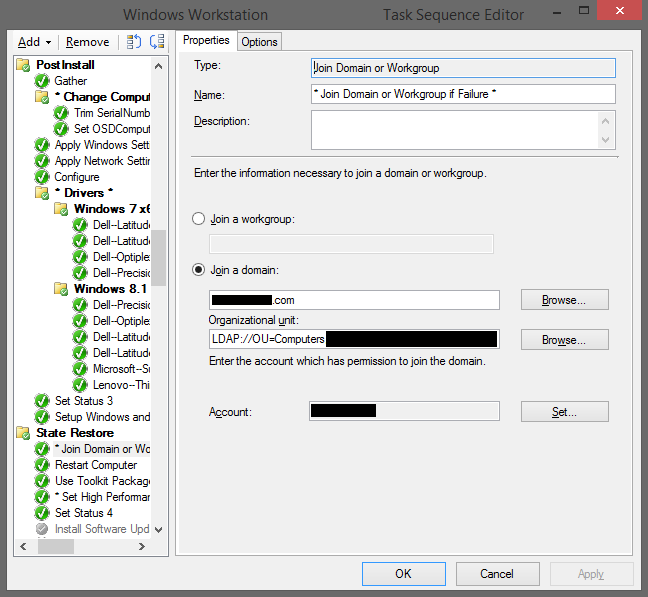The height and width of the screenshot is (597, 648).
Task: Click Browse next to the domain field
Action: [x=564, y=300]
